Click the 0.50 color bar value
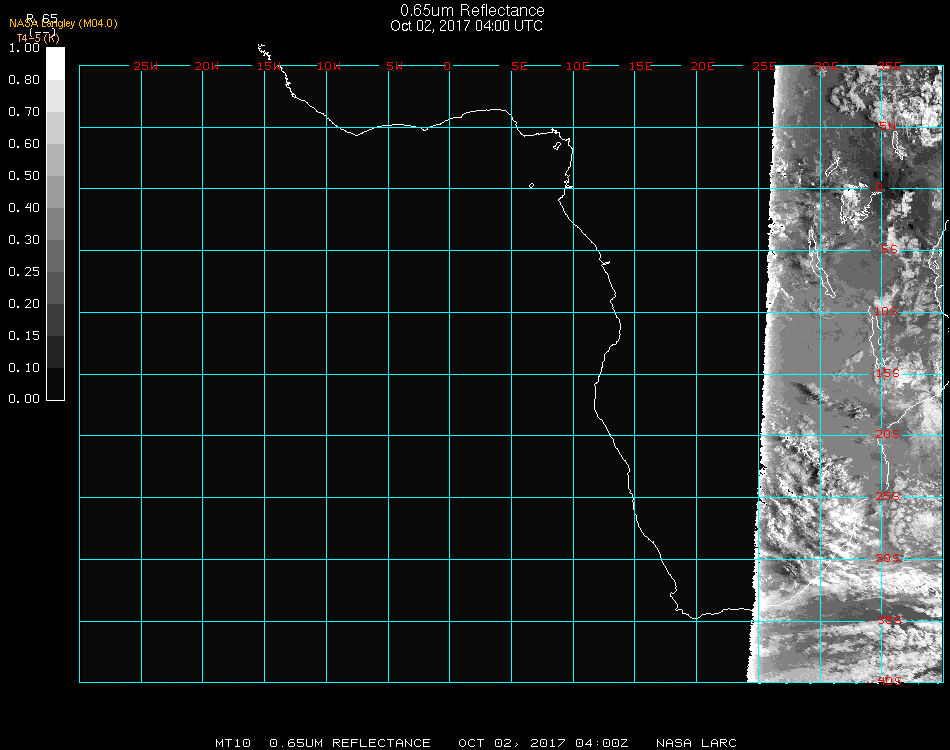The height and width of the screenshot is (750, 950). (24, 176)
